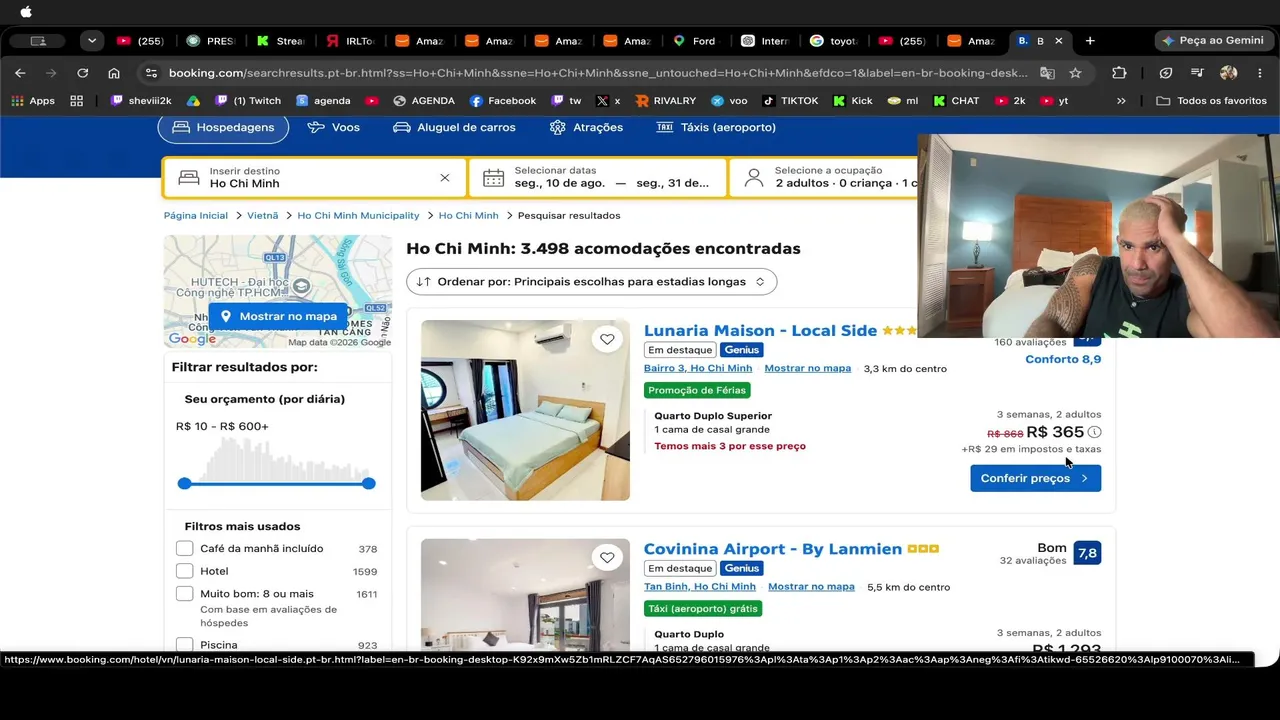Click the price info icon beside R$ 365
Viewport: 1280px width, 720px height.
click(x=1095, y=432)
